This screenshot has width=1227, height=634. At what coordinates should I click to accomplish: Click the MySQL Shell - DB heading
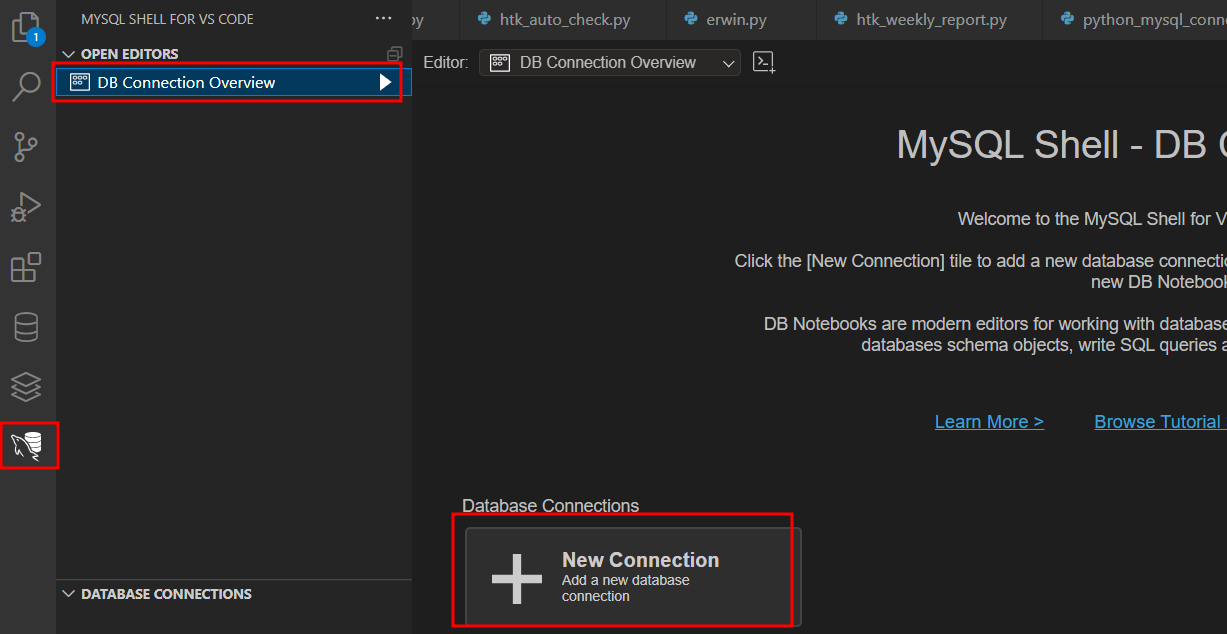pyautogui.click(x=1061, y=145)
